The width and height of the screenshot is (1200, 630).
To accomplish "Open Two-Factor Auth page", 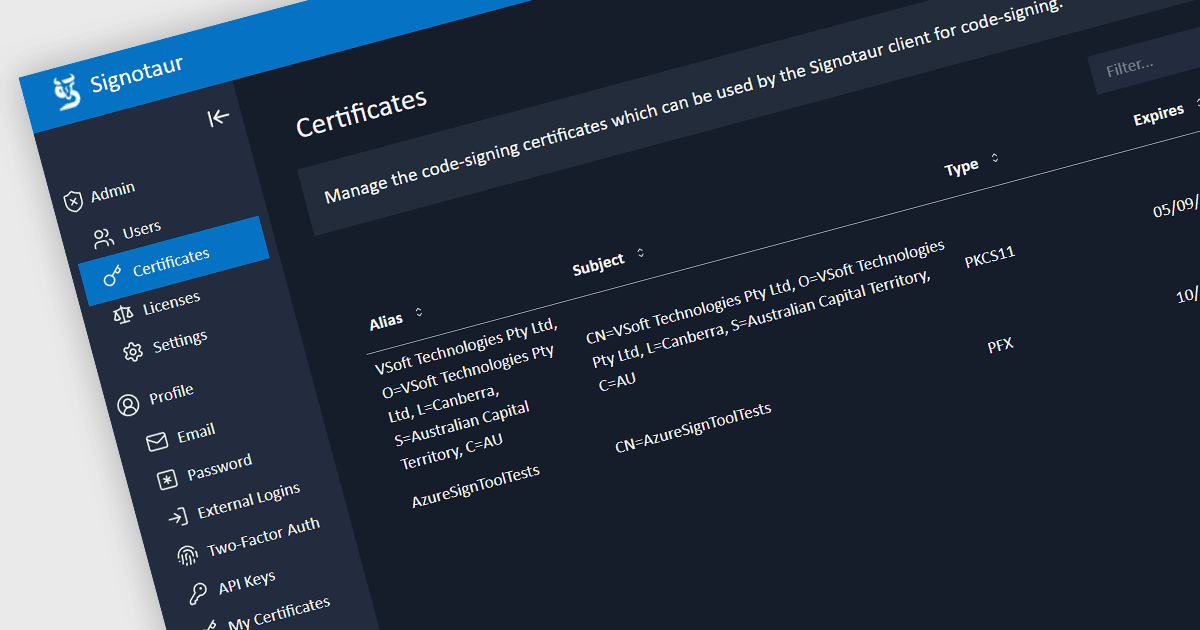I will pyautogui.click(x=263, y=538).
